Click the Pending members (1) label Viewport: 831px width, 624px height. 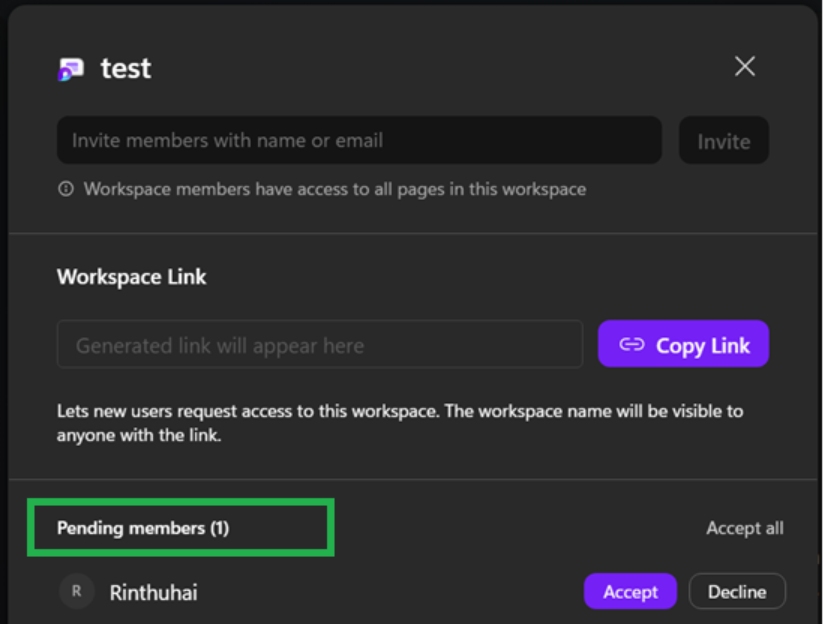click(143, 529)
